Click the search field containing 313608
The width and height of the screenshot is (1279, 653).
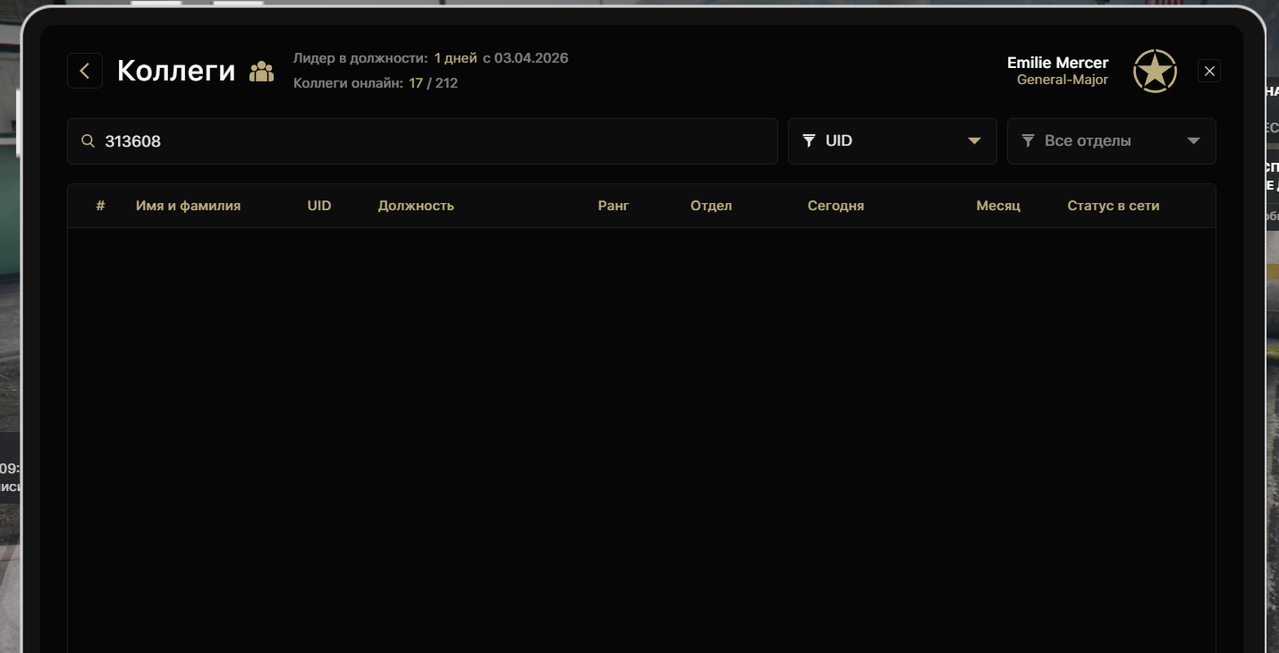click(x=422, y=141)
